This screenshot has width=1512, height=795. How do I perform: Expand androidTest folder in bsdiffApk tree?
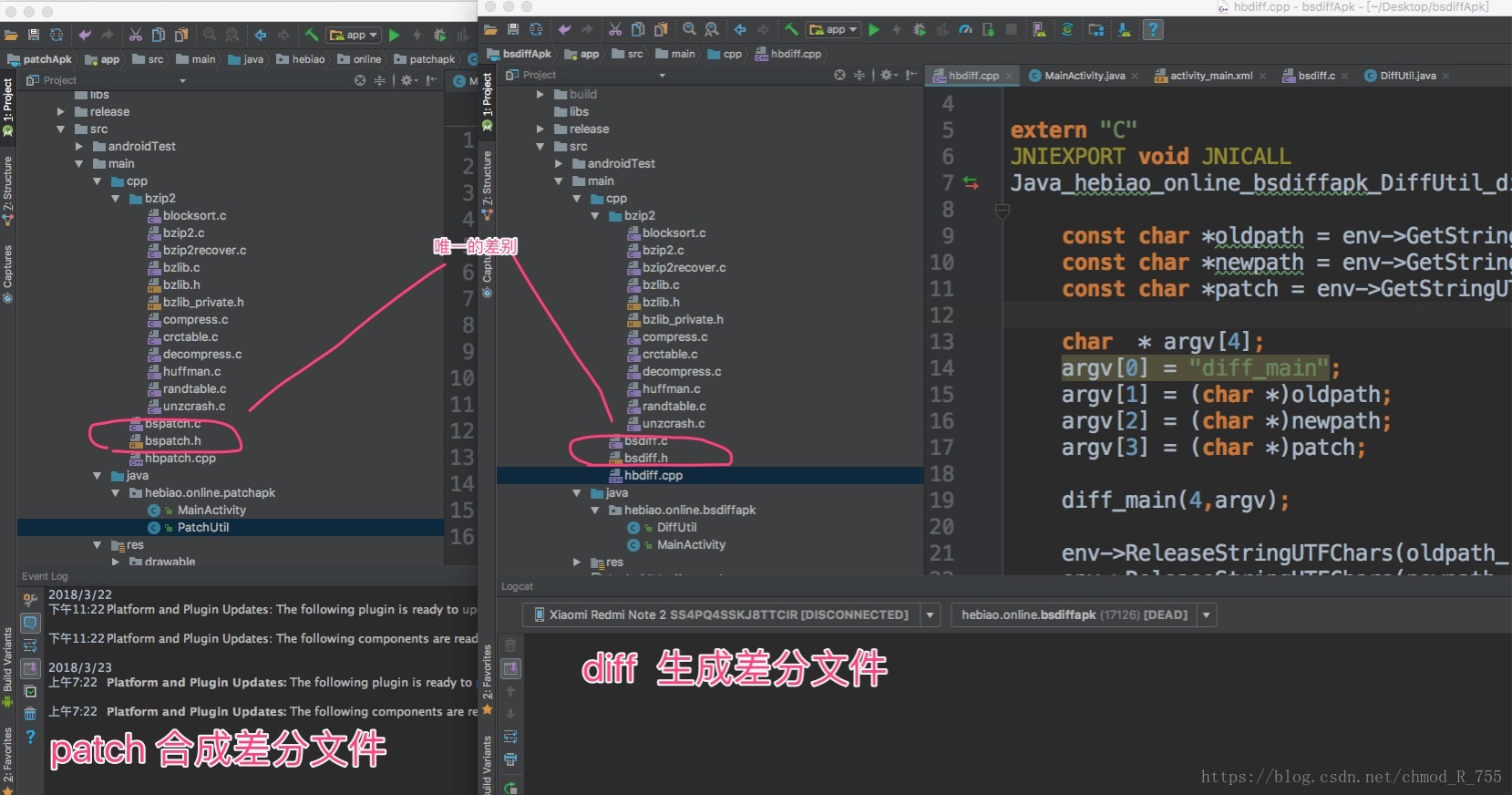point(559,163)
